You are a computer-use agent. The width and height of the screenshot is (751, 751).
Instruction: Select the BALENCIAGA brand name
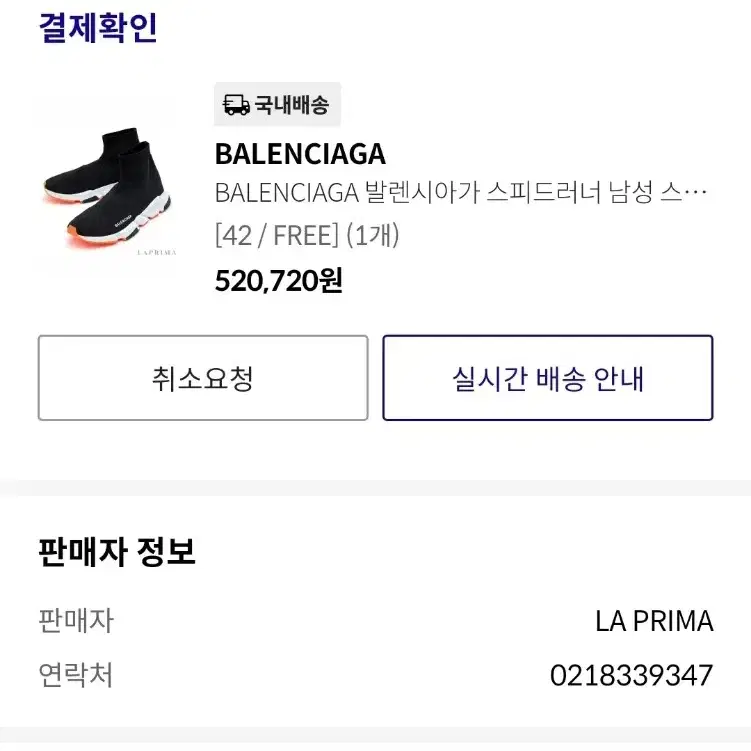[x=300, y=154]
